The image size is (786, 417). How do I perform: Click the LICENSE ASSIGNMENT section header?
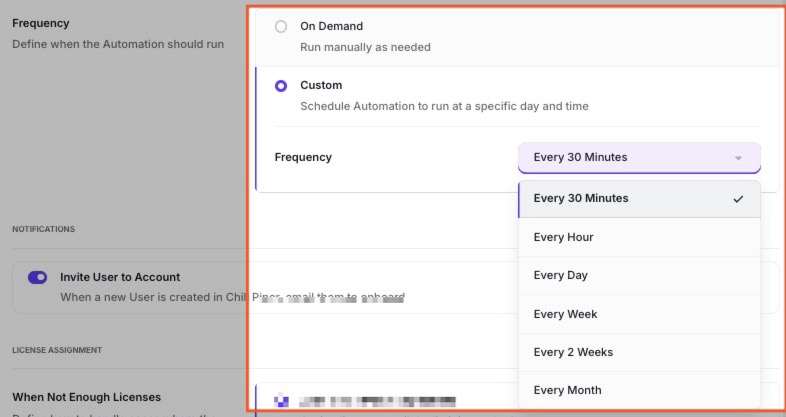tap(56, 350)
